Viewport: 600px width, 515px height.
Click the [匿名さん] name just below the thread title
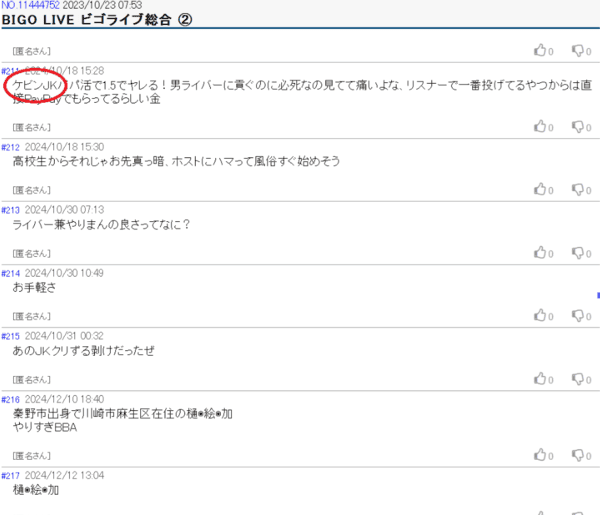click(x=31, y=51)
